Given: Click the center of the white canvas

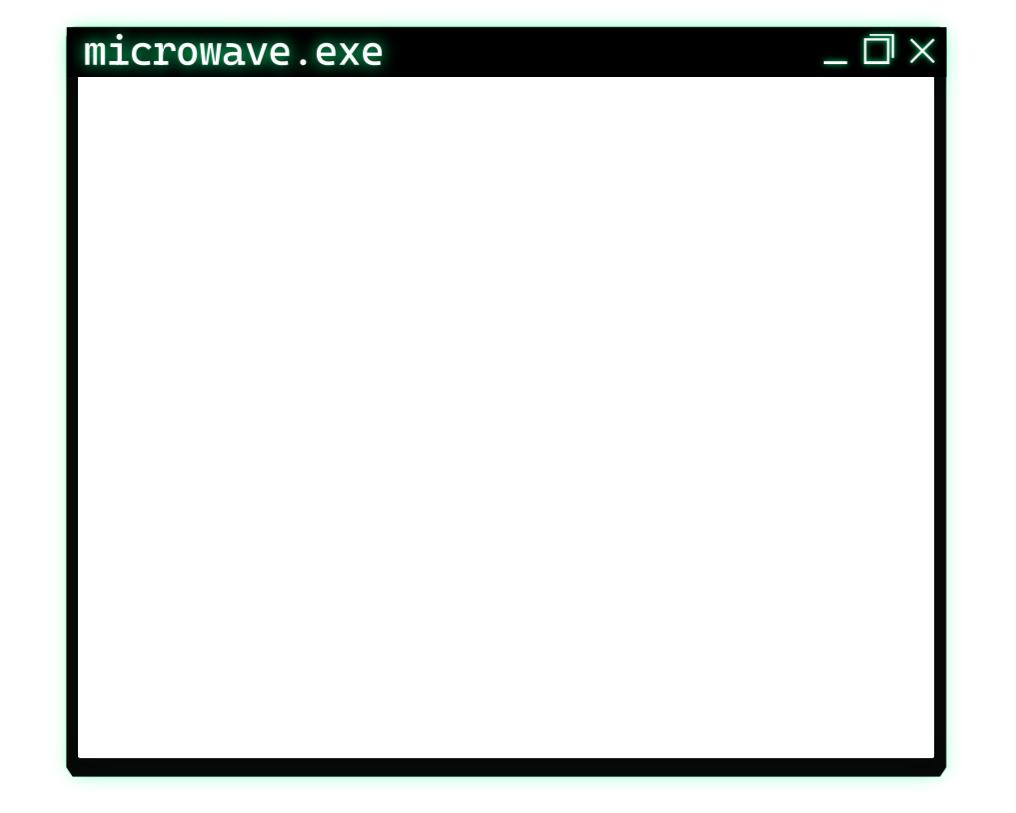Looking at the screenshot, I should click(x=506, y=417).
